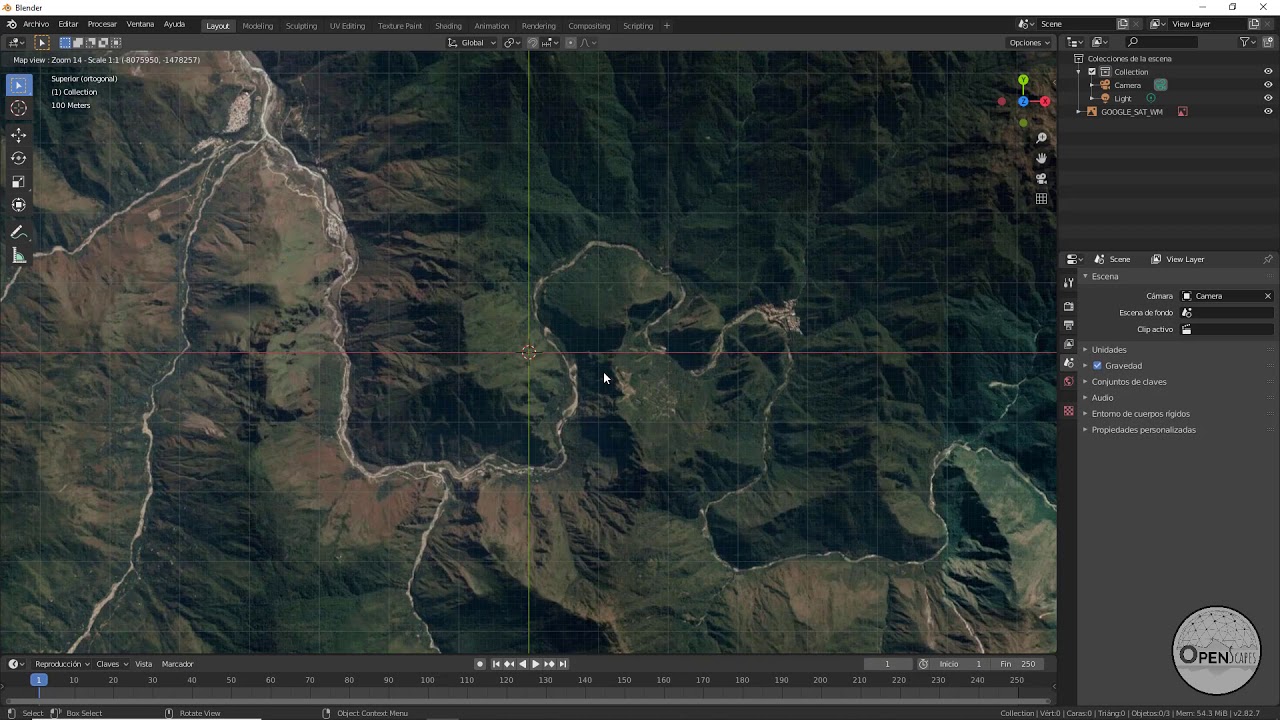The image size is (1280, 720).
Task: Open the Tool properties tab
Action: [x=1068, y=282]
